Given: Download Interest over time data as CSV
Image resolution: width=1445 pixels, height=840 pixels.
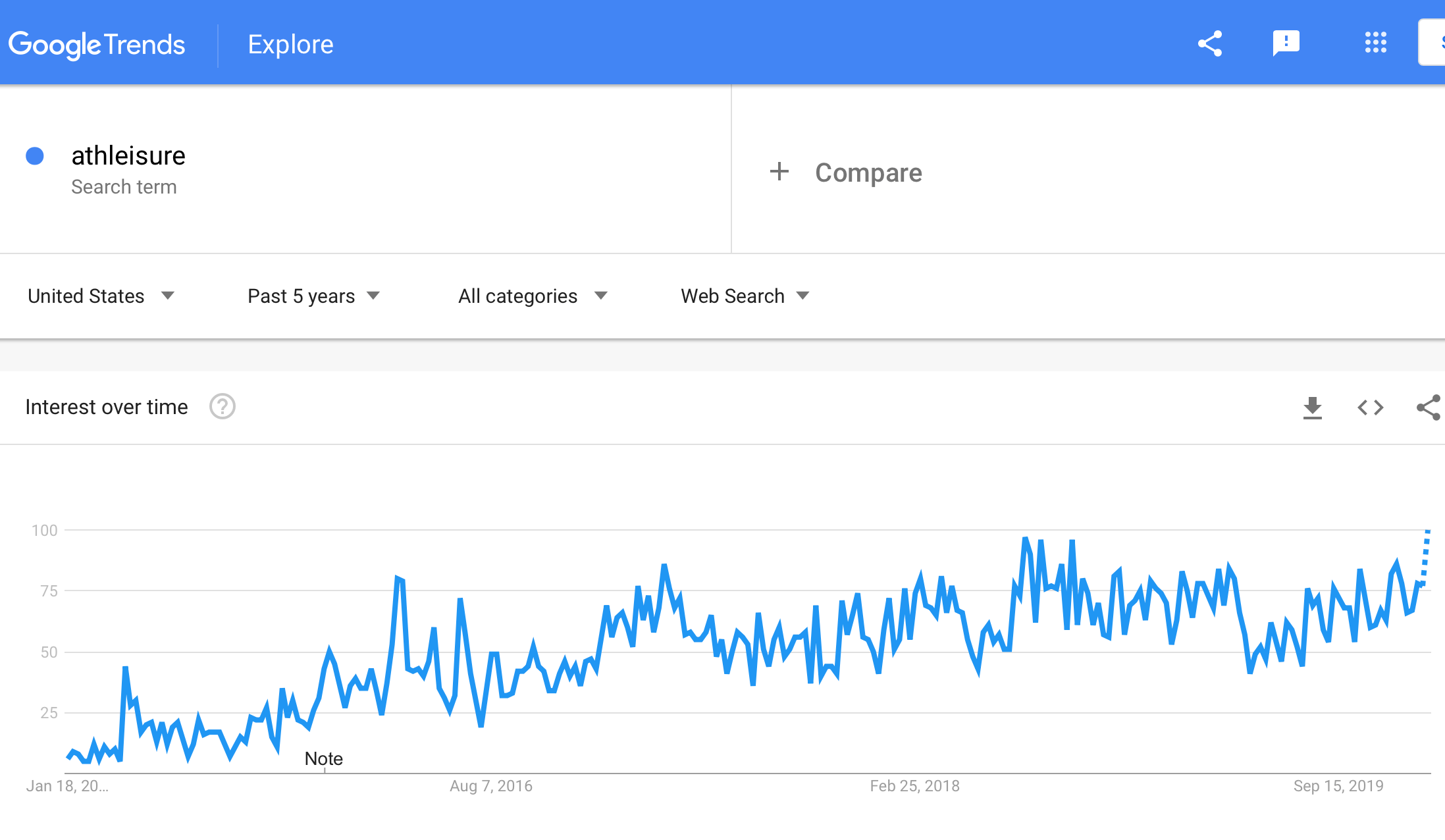Looking at the screenshot, I should pos(1312,407).
